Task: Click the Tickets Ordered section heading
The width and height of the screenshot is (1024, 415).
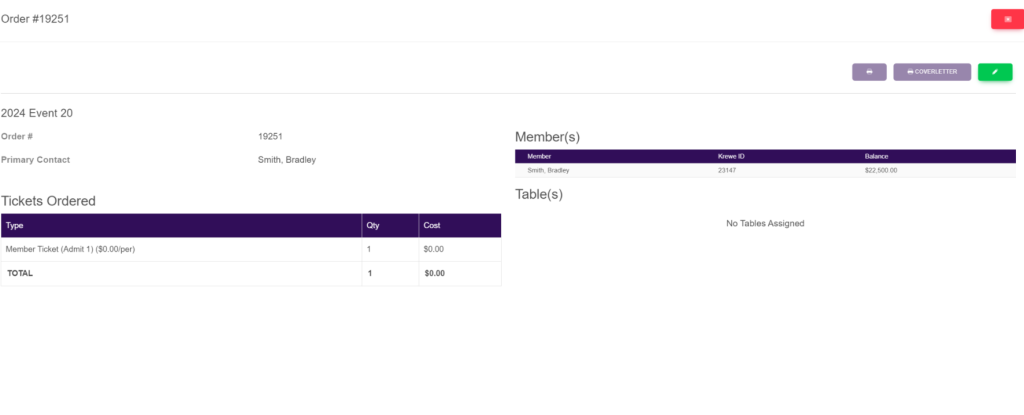Action: [48, 201]
